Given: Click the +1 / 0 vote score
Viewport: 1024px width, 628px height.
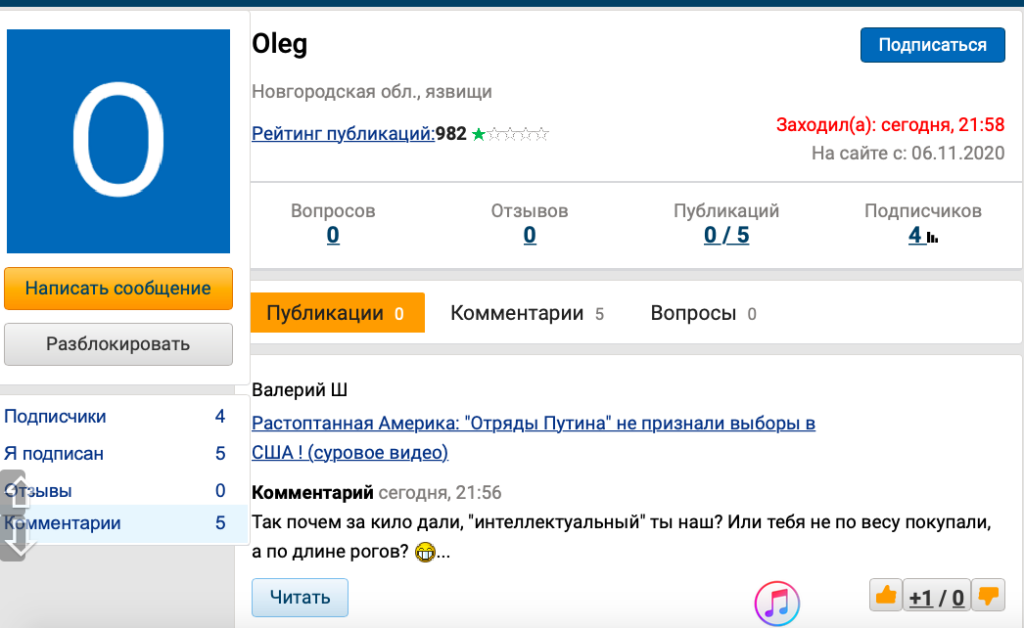Looking at the screenshot, I should point(936,598).
